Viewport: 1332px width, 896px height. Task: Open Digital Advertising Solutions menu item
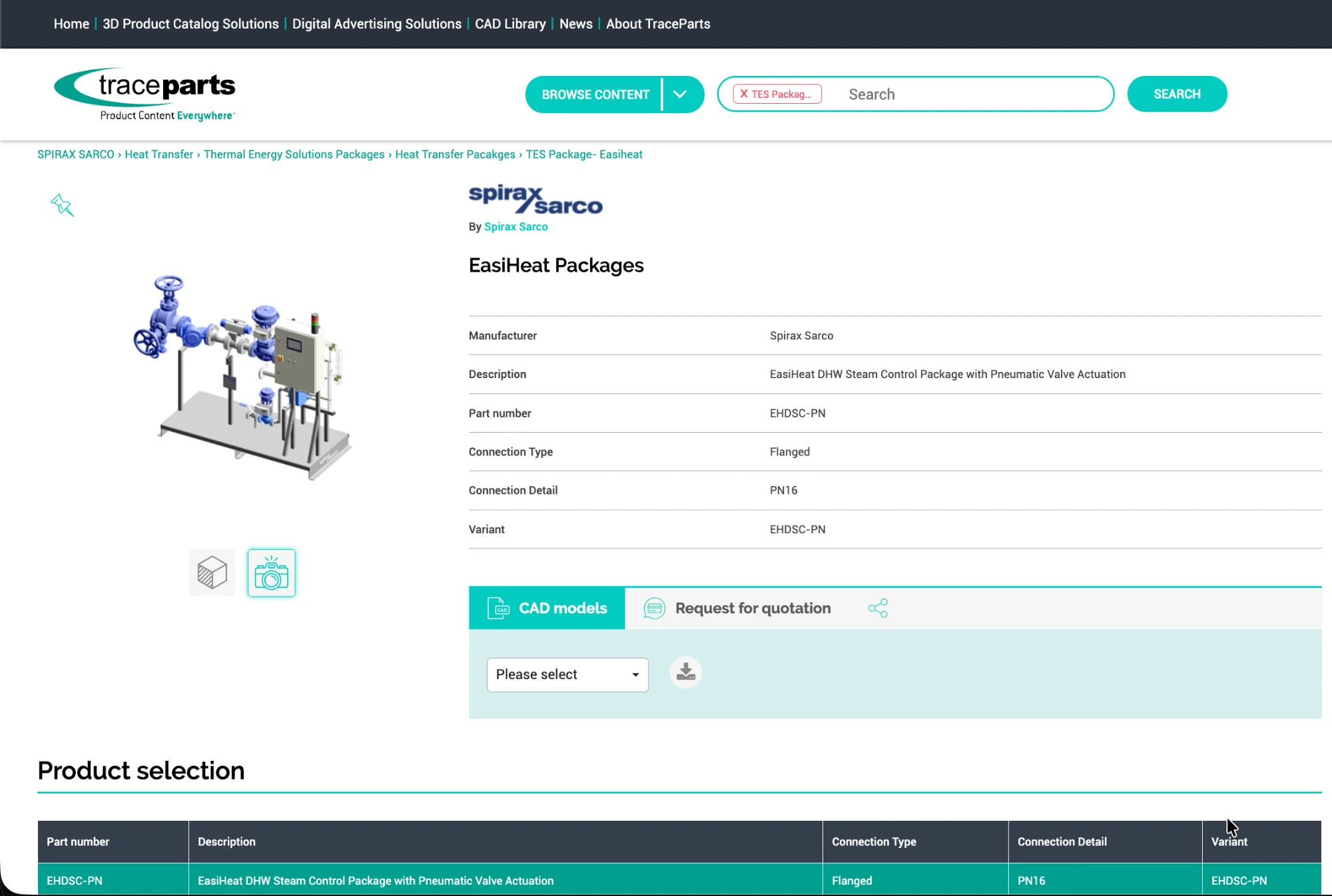(x=377, y=24)
